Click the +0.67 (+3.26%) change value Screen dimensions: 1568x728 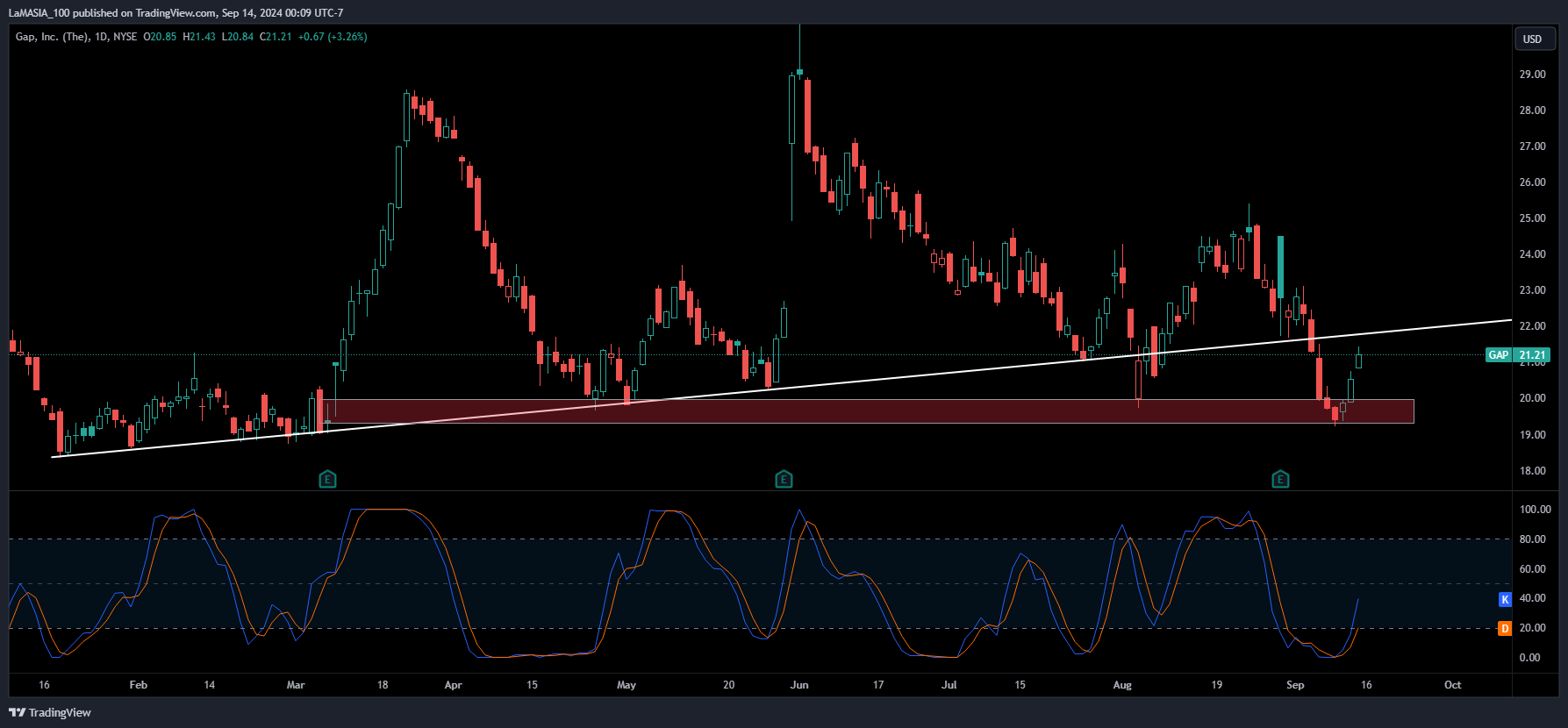pyautogui.click(x=333, y=37)
